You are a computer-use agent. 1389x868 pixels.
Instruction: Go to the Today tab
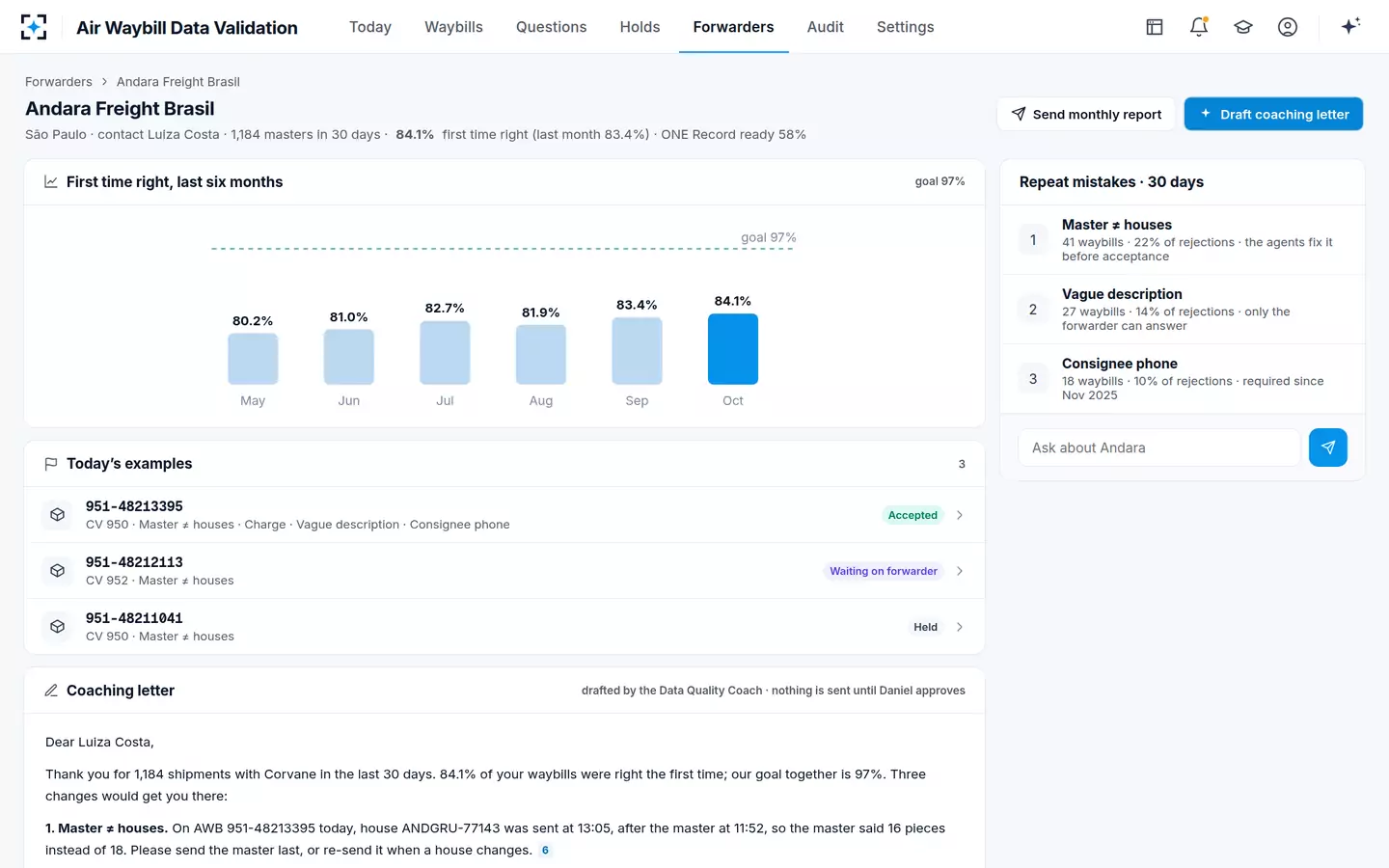(x=370, y=27)
